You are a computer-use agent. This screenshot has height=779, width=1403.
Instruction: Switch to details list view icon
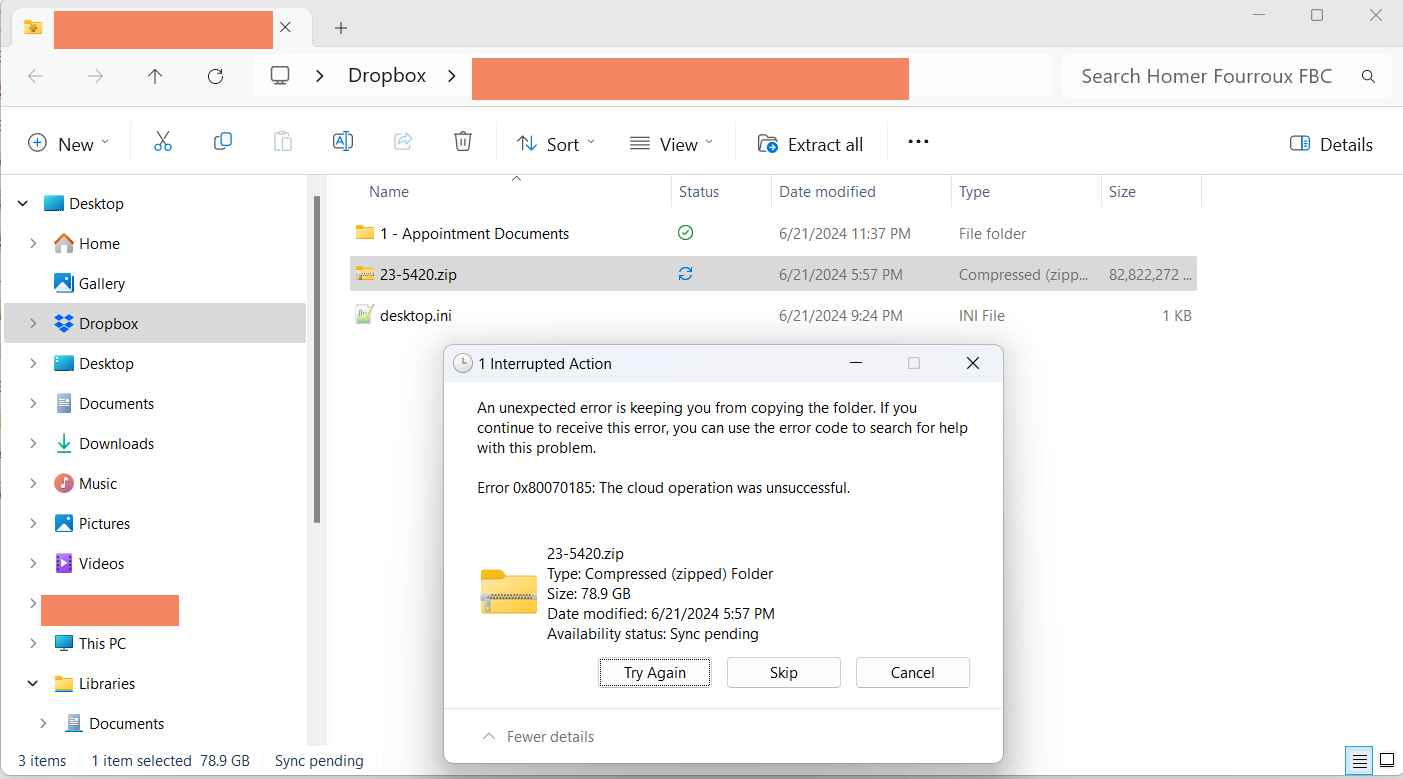point(1360,761)
